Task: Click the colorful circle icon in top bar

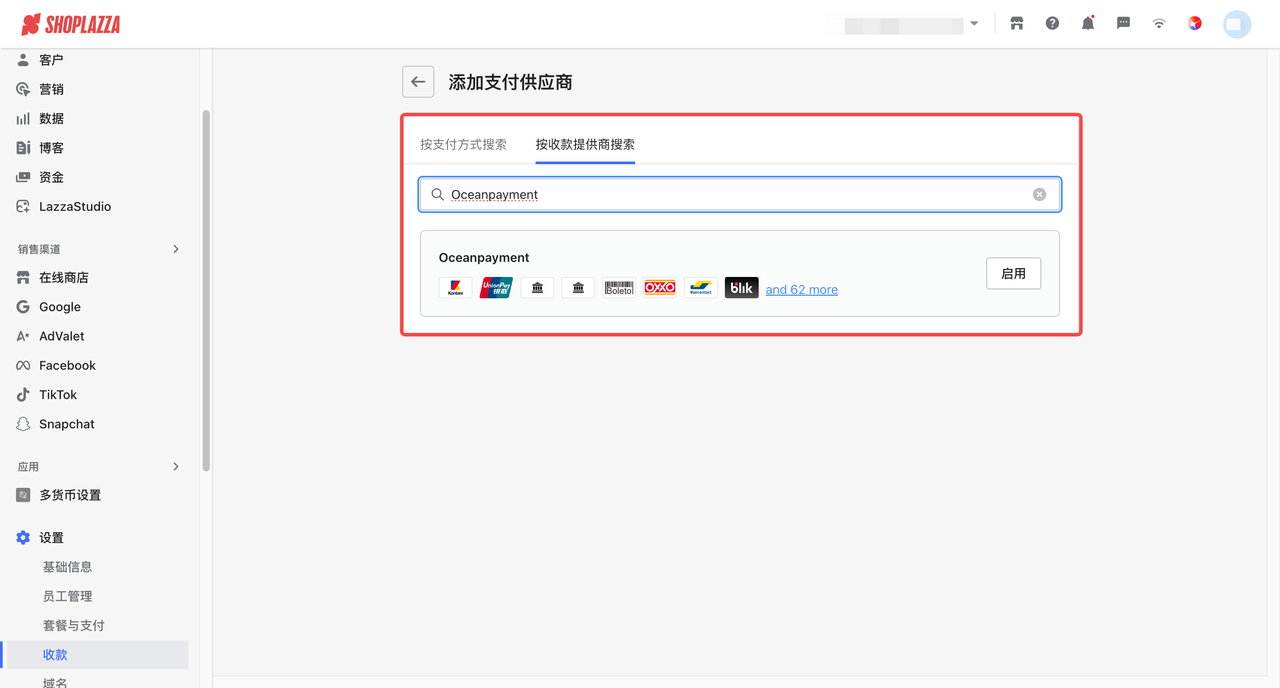Action: tap(1195, 23)
